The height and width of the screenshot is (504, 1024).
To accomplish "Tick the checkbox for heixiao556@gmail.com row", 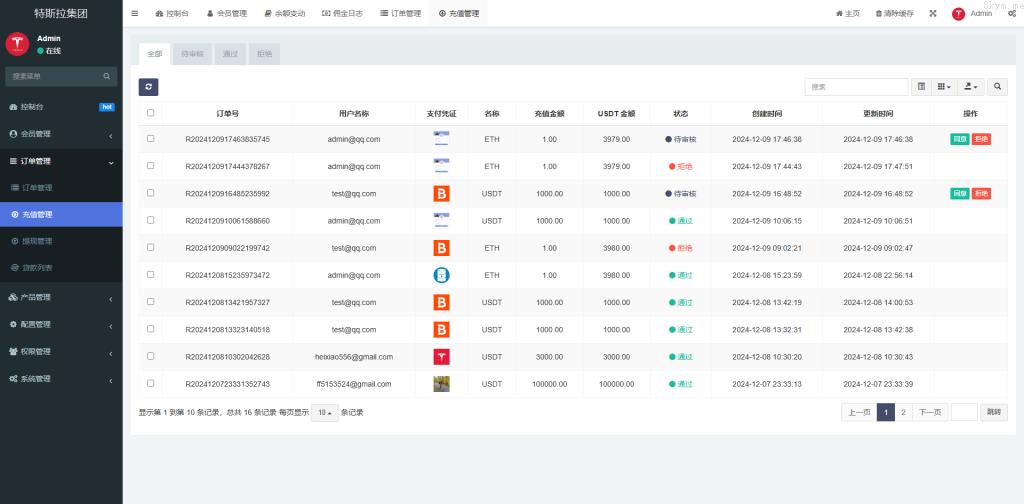I will pos(151,356).
